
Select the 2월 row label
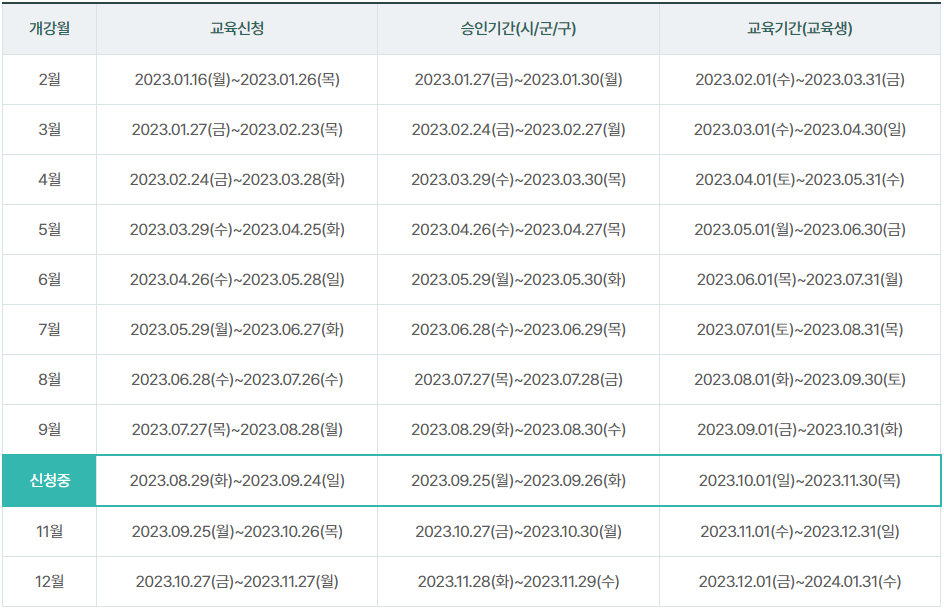click(x=49, y=79)
